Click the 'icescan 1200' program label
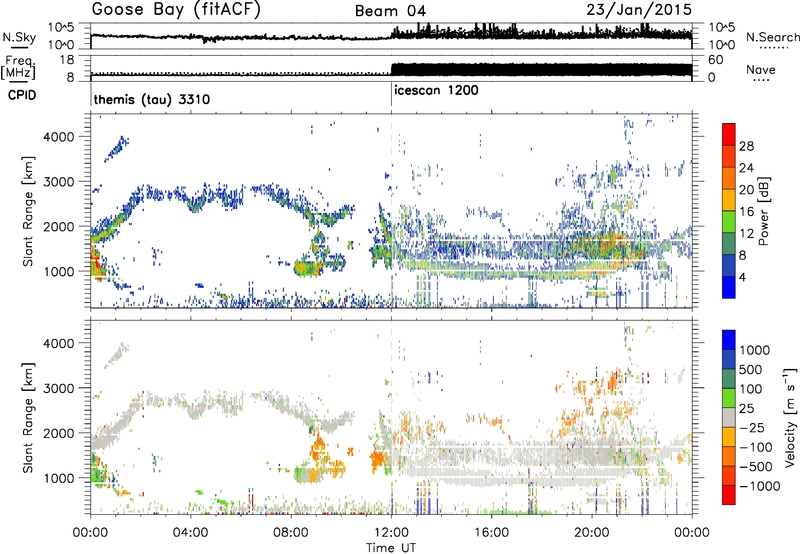The height and width of the screenshot is (554, 800). pyautogui.click(x=436, y=90)
